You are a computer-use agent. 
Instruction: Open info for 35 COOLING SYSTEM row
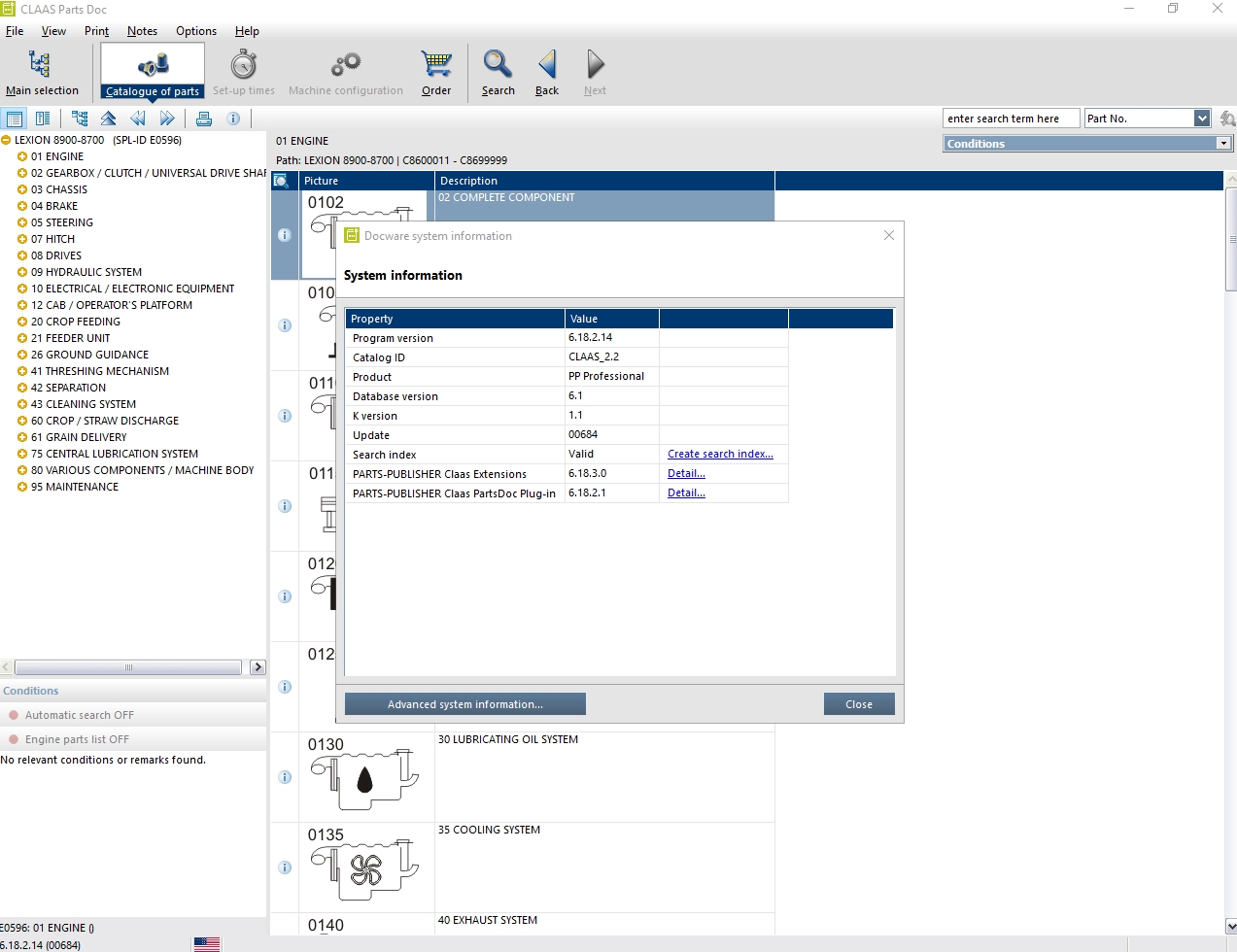[x=285, y=867]
